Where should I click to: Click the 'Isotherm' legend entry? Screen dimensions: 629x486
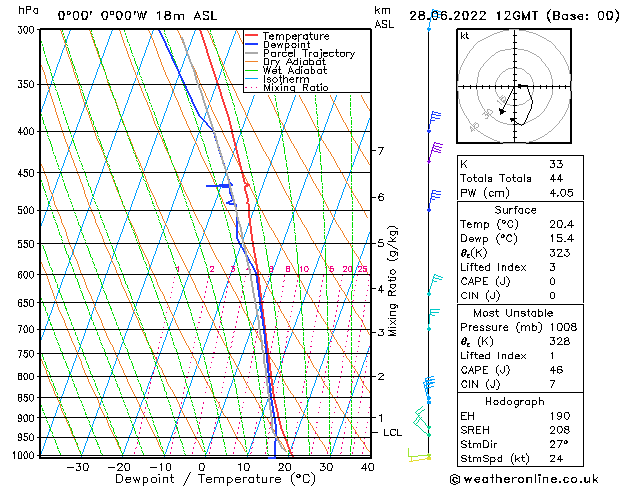286,79
